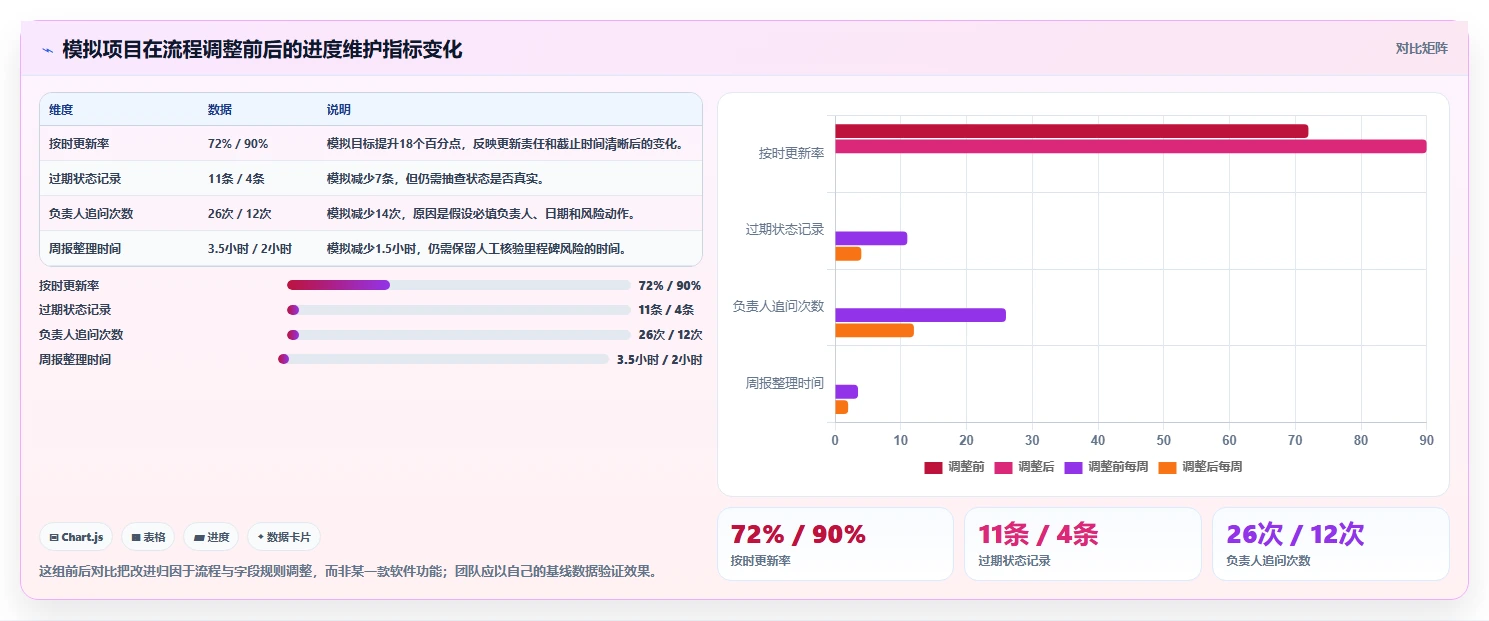The height and width of the screenshot is (621, 1489).
Task: Click table cell 72% / 90%
Action: (238, 144)
